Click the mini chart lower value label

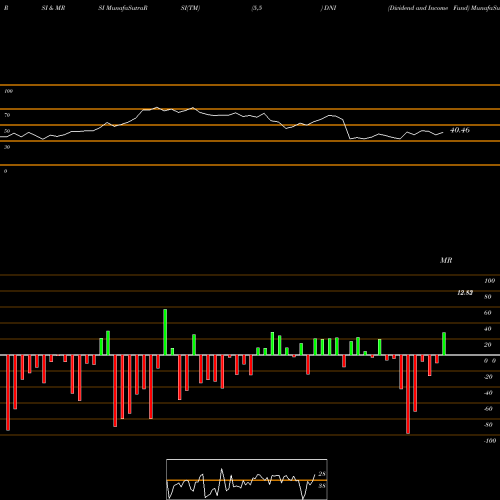click(x=322, y=486)
